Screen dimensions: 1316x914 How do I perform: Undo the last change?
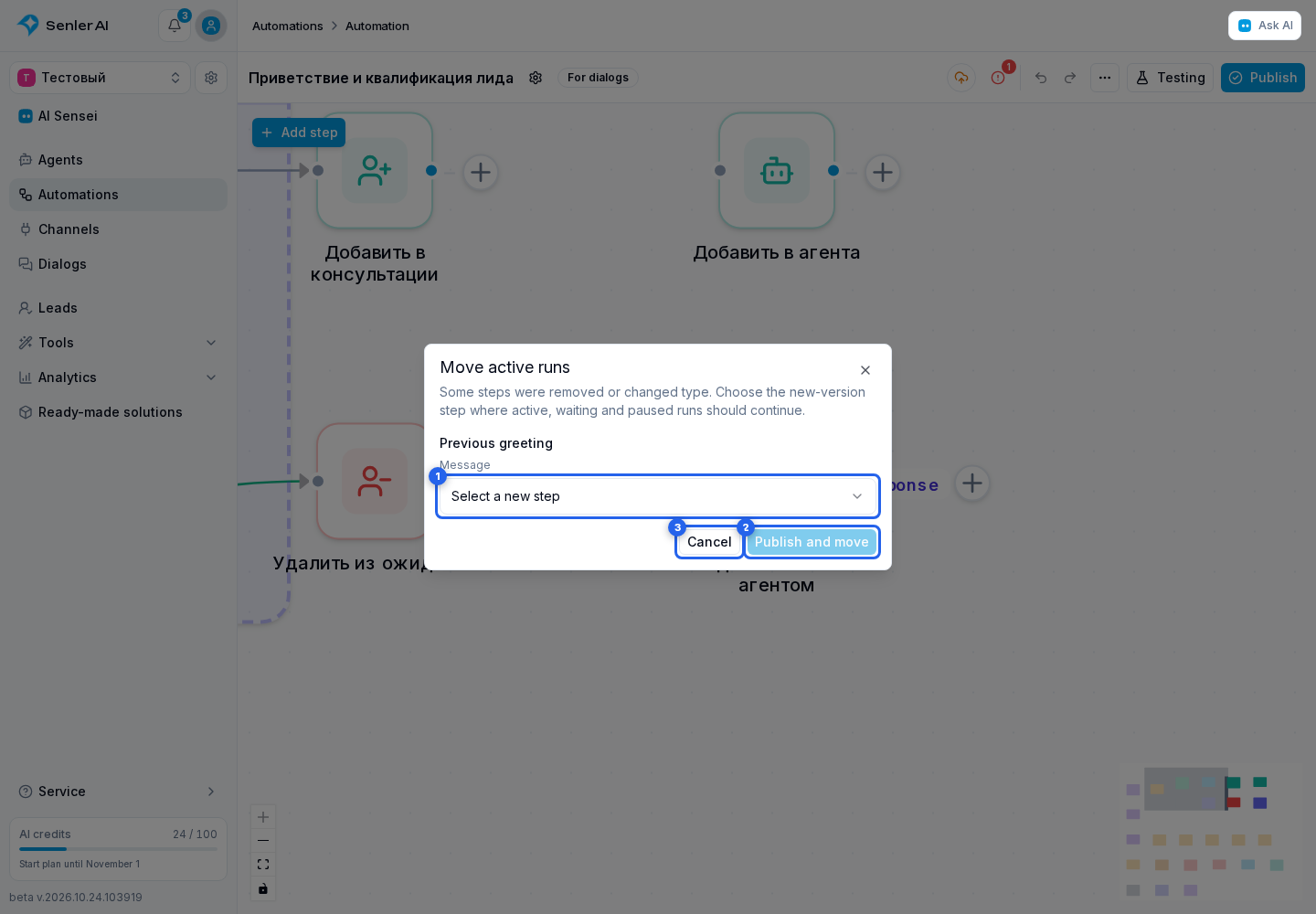1041,78
